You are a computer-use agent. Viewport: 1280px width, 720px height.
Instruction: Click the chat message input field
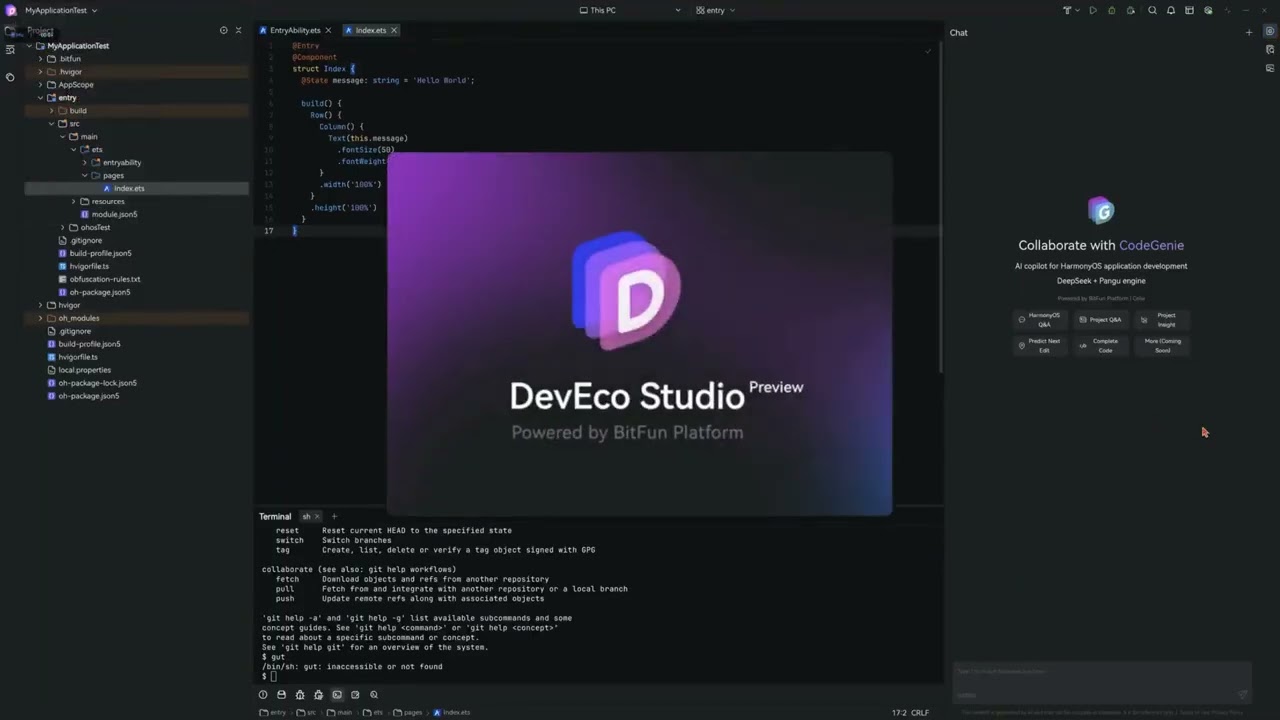1101,682
